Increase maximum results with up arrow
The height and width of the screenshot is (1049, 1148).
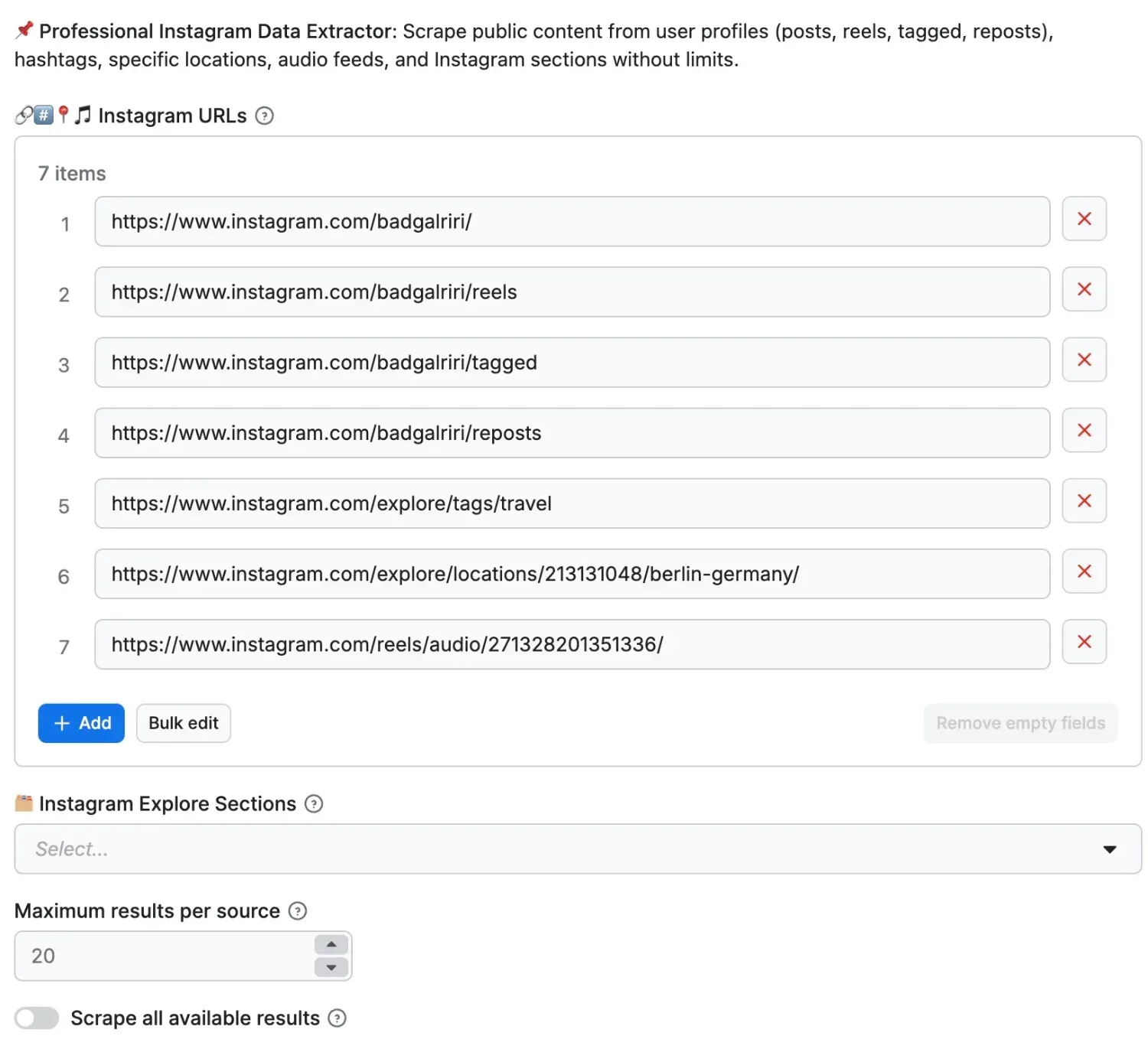click(x=331, y=945)
